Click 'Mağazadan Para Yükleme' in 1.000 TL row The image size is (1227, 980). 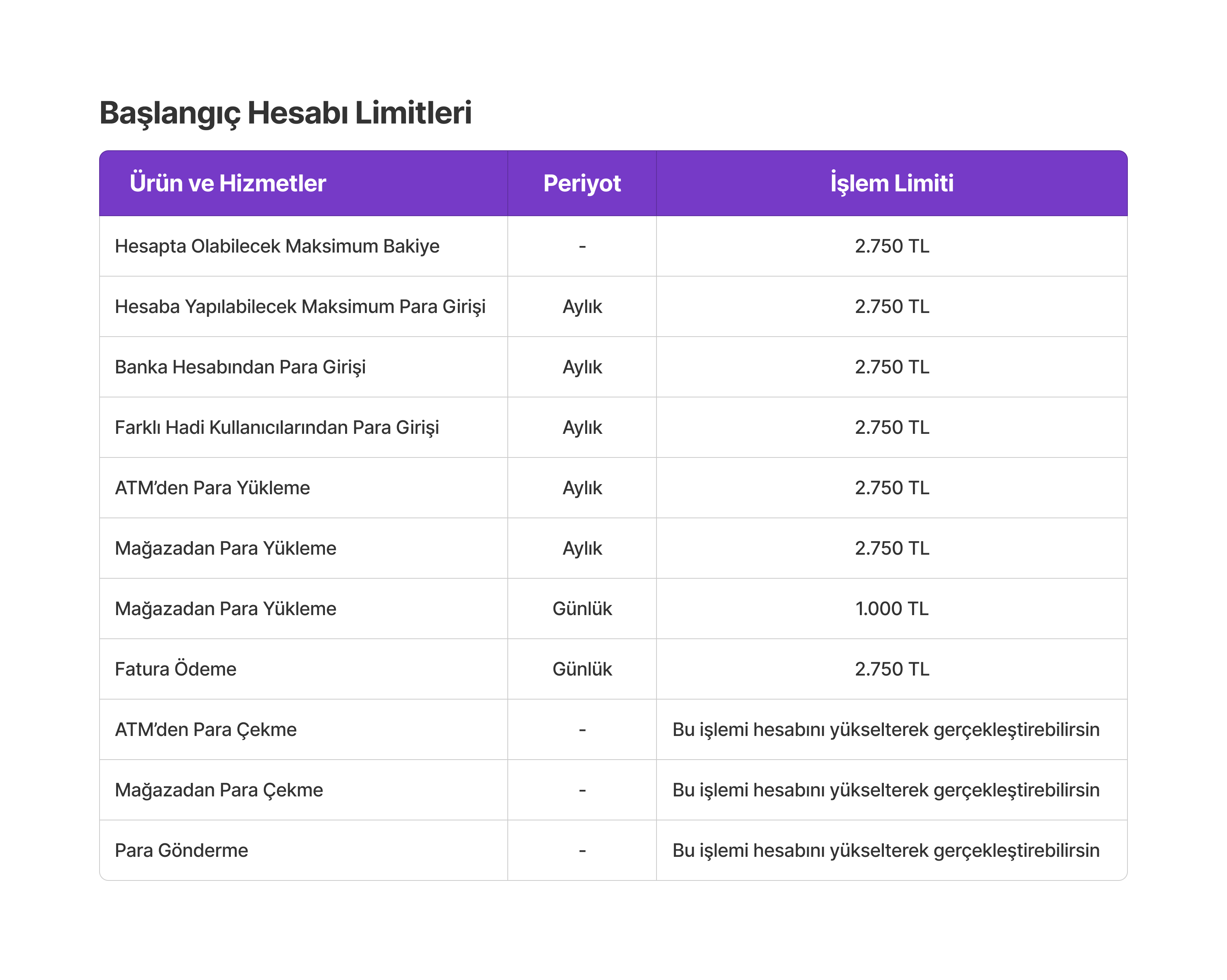tap(225, 609)
